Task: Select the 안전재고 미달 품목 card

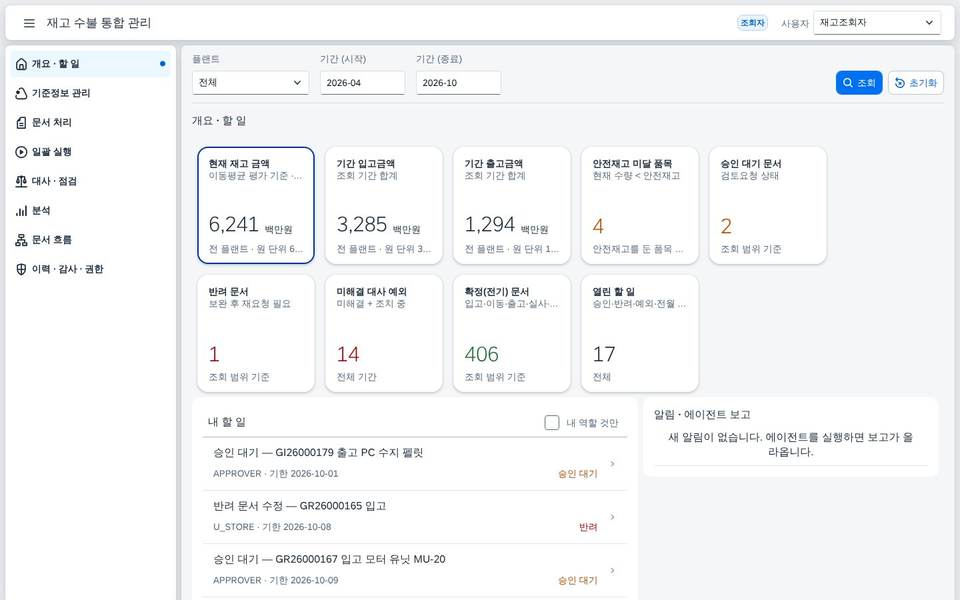Action: 640,205
